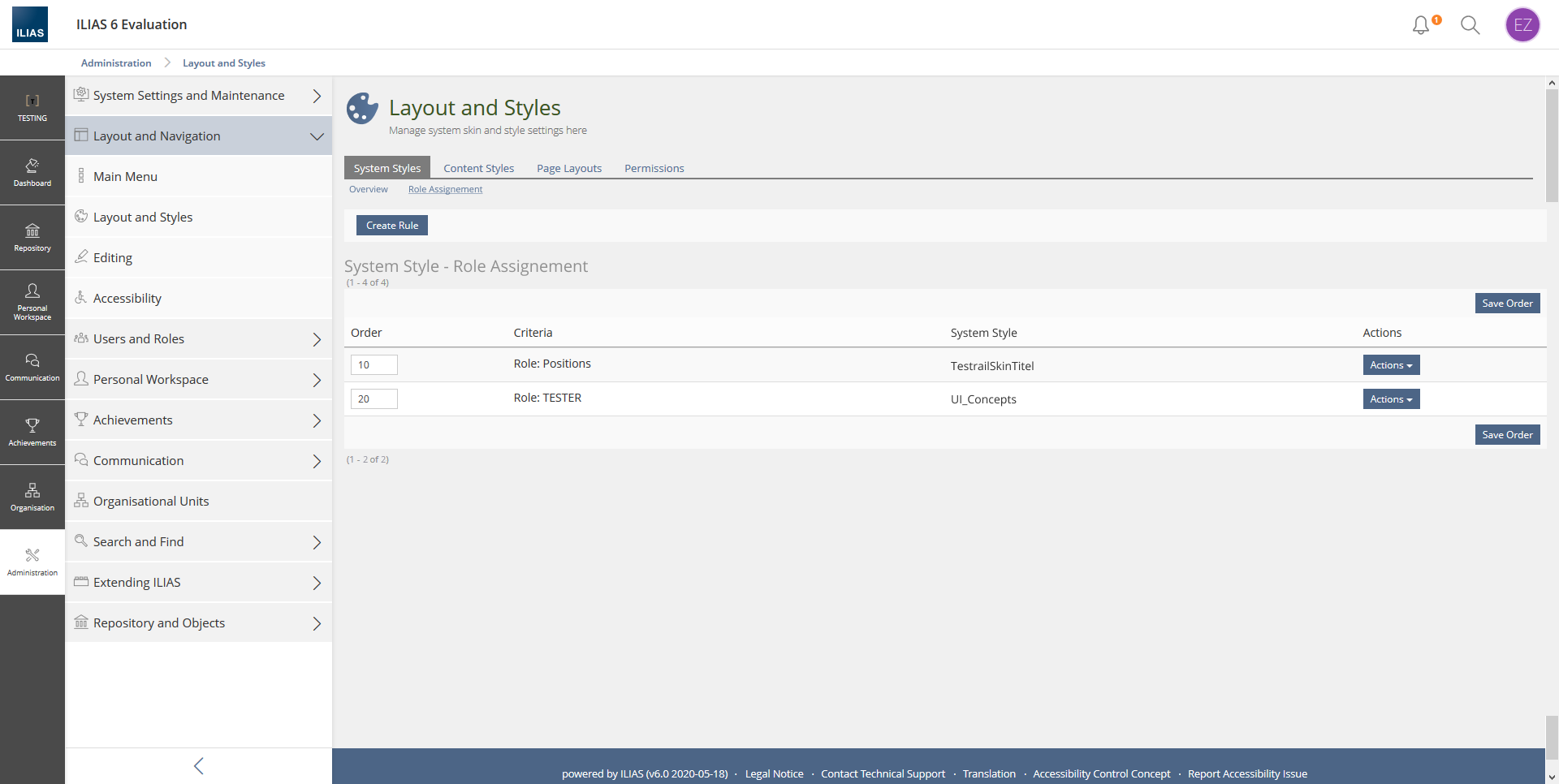This screenshot has width=1559, height=784.
Task: Open Organisation in the sidebar
Action: click(x=32, y=497)
